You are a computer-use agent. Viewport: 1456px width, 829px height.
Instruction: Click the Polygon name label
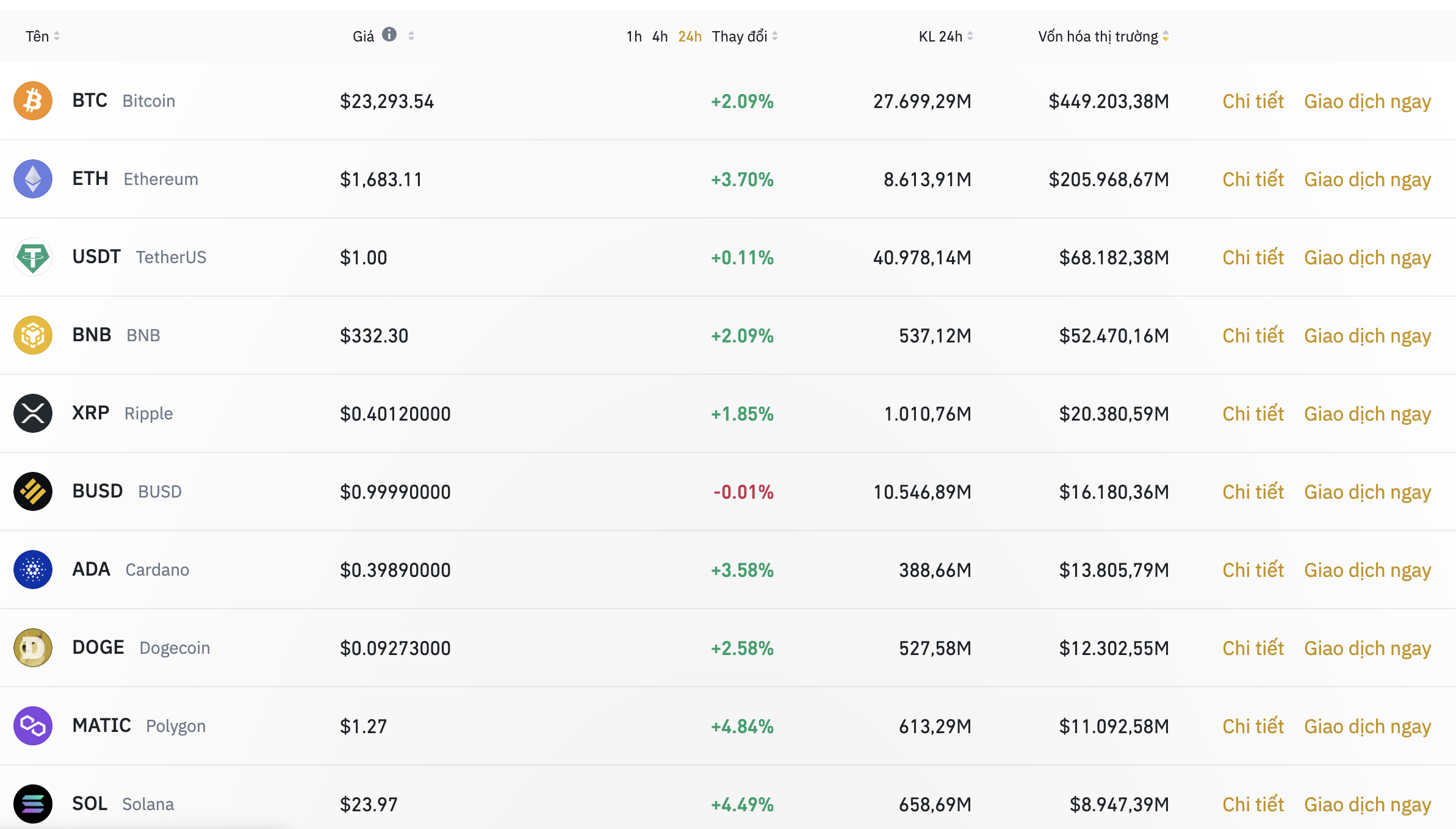coord(176,726)
